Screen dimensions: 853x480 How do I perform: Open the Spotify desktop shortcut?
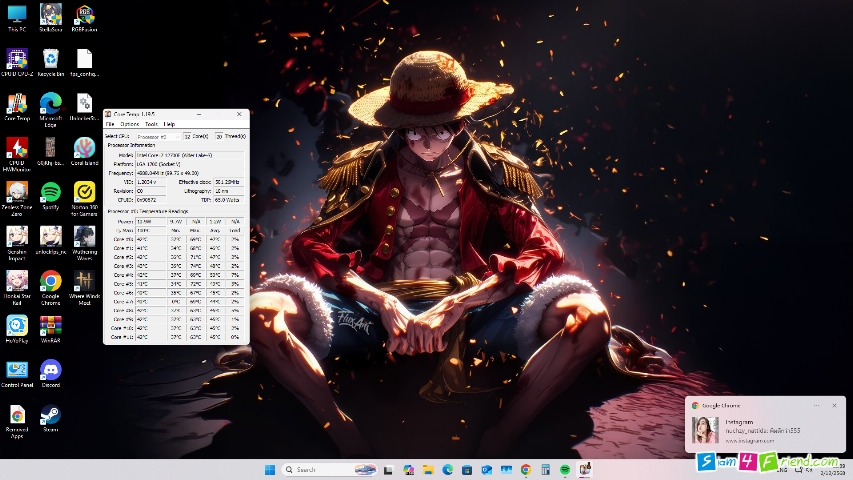coord(51,196)
